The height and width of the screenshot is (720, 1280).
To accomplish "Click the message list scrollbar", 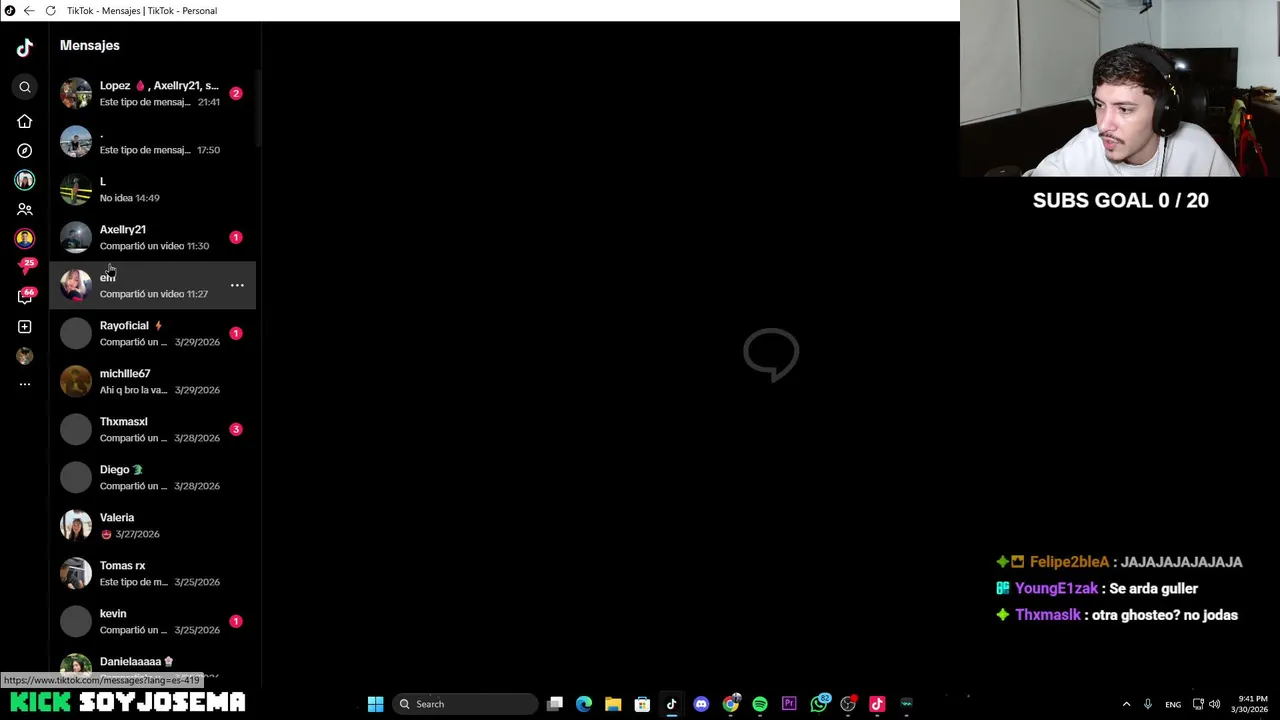I will tap(258, 108).
